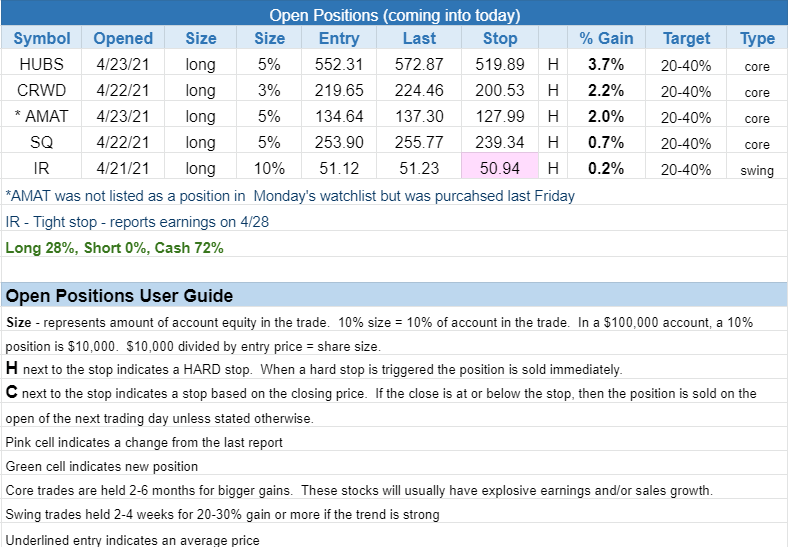Screen dimensions: 788x547
Task: Click the AMAT watchlist footnote
Action: tap(290, 196)
